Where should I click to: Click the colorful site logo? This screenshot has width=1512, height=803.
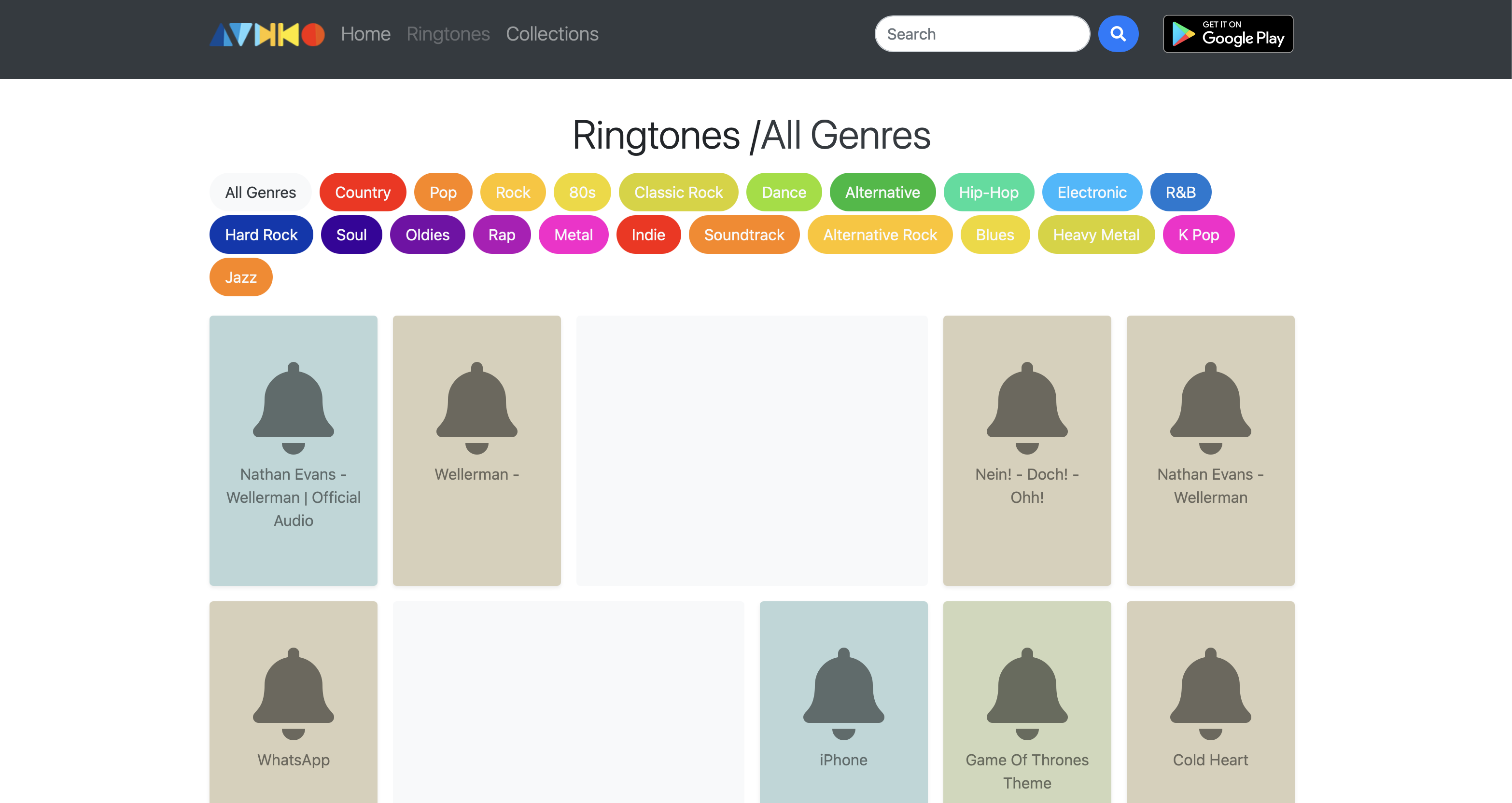pos(266,34)
